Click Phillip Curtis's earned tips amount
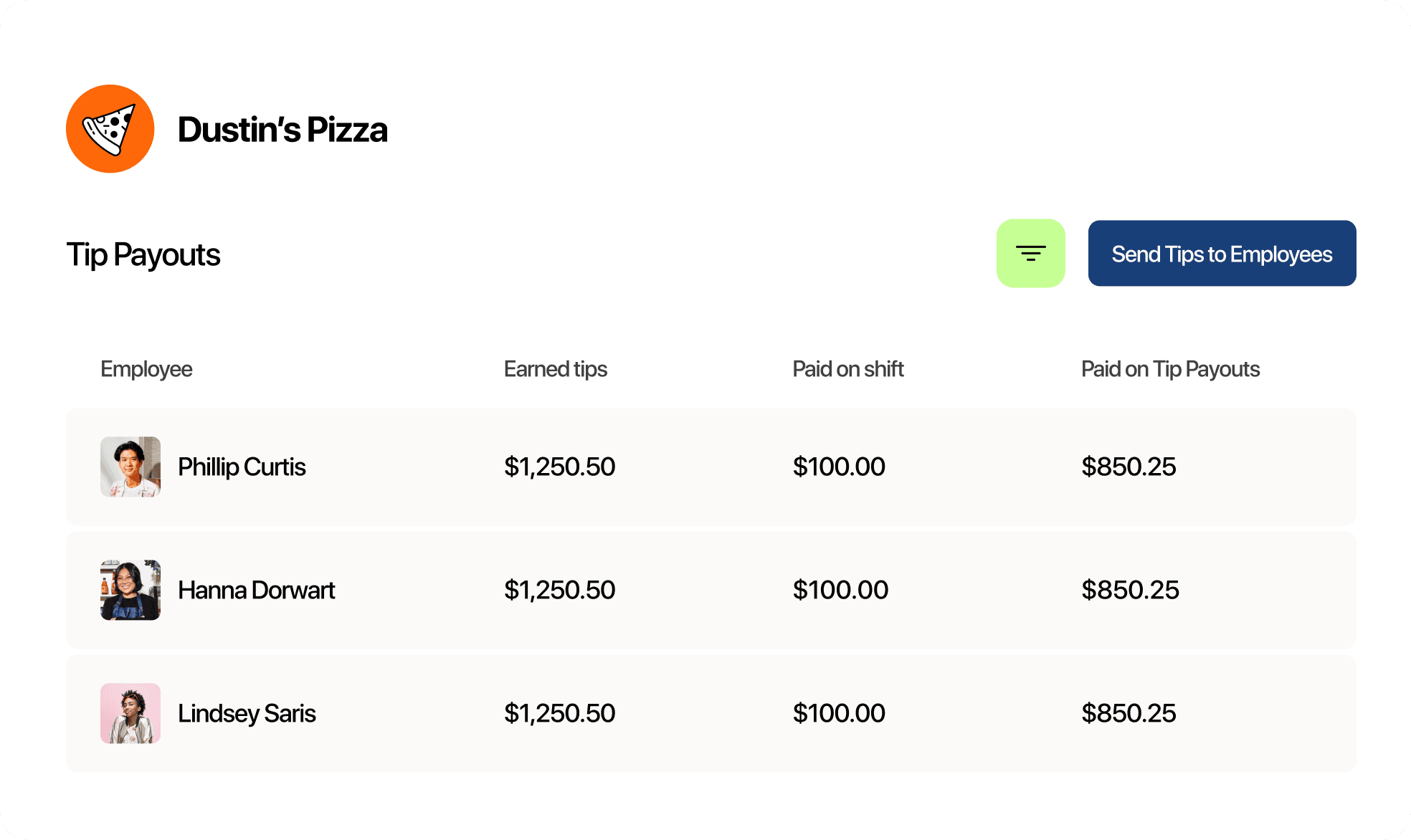Screen dimensions: 1411x840 (559, 467)
